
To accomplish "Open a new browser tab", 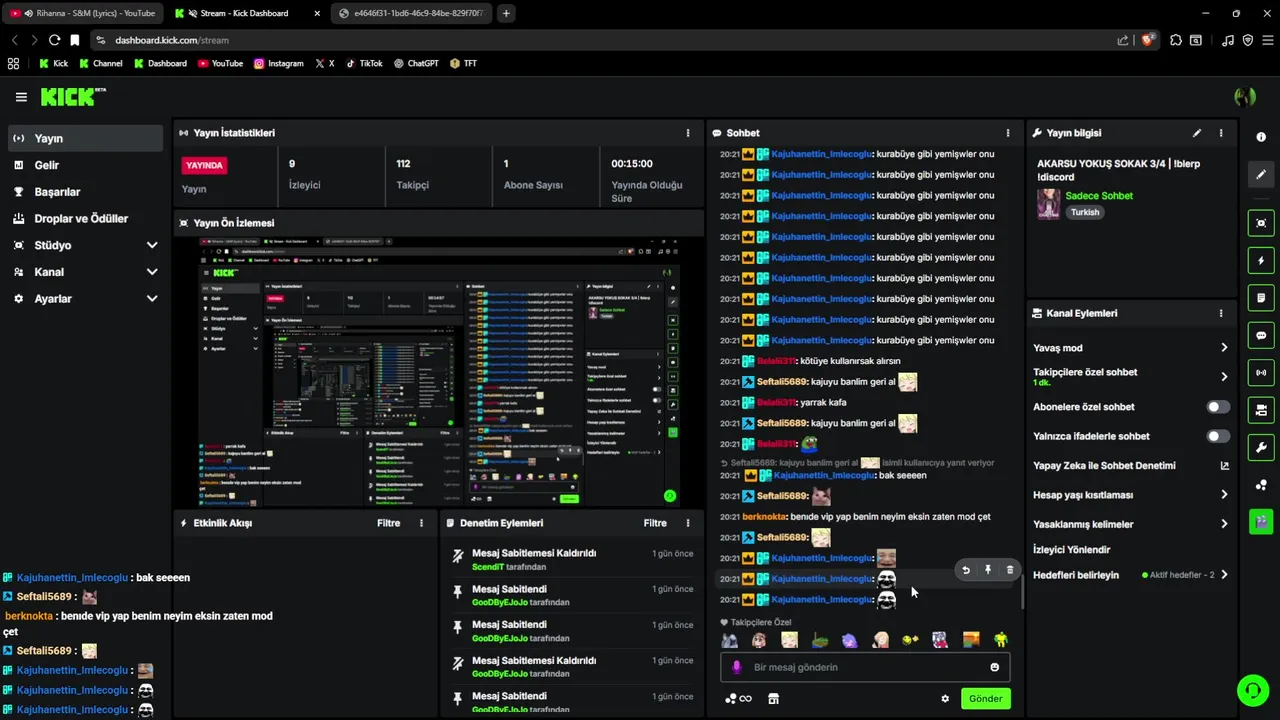I will [x=506, y=13].
